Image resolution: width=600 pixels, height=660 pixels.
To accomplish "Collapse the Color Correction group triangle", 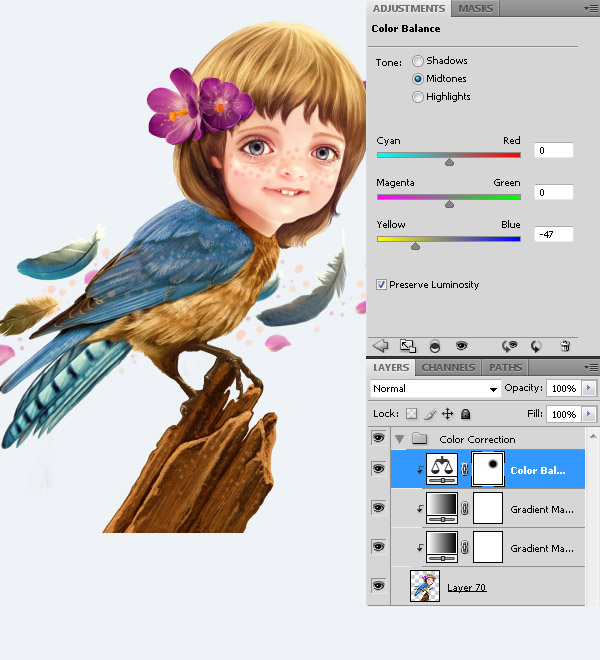I will point(400,439).
